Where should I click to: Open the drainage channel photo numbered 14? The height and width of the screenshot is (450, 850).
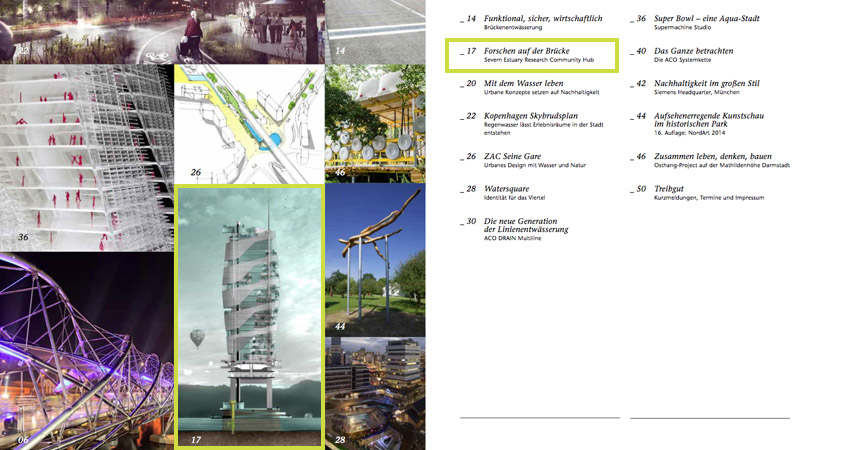tap(375, 31)
